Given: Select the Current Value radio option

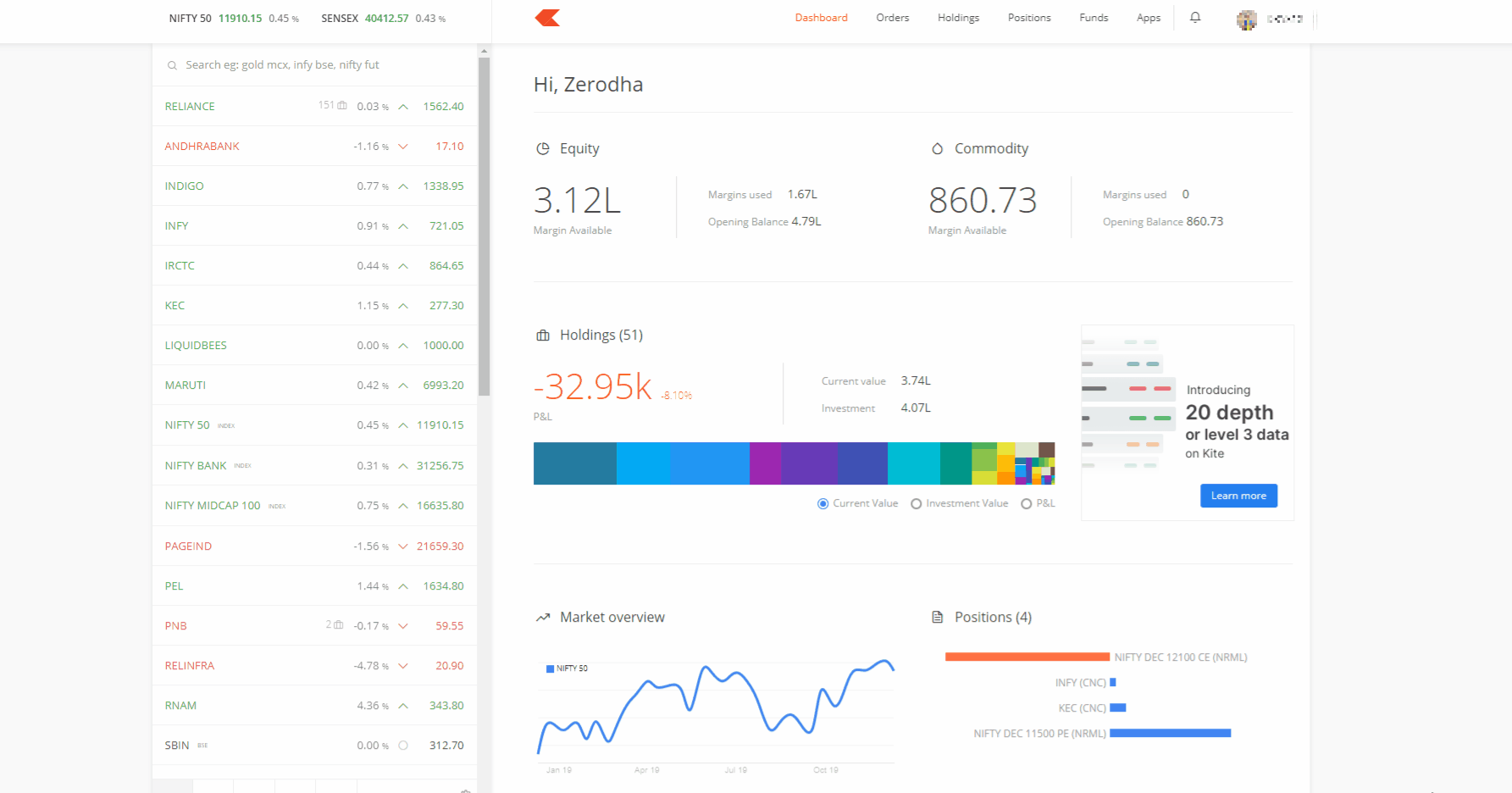Looking at the screenshot, I should click(x=822, y=504).
